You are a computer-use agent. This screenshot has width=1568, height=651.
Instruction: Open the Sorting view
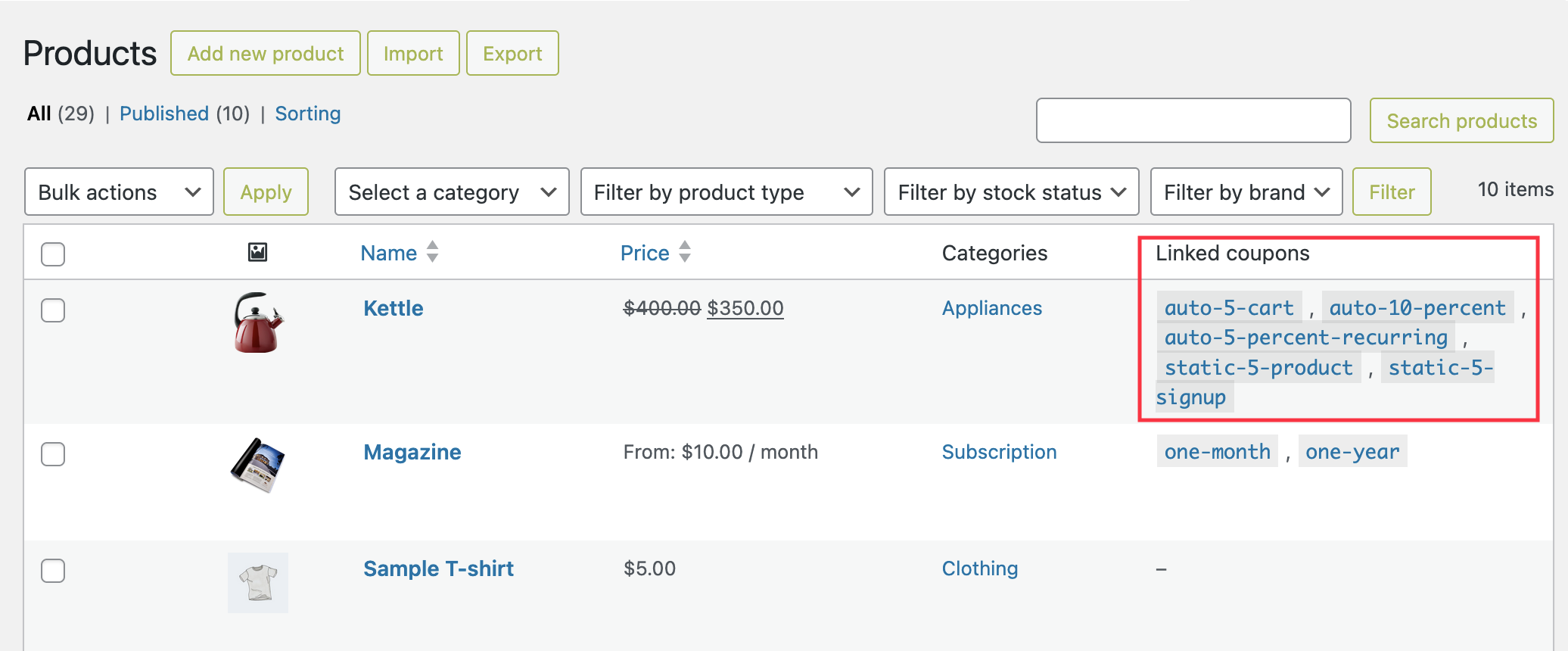[x=307, y=114]
